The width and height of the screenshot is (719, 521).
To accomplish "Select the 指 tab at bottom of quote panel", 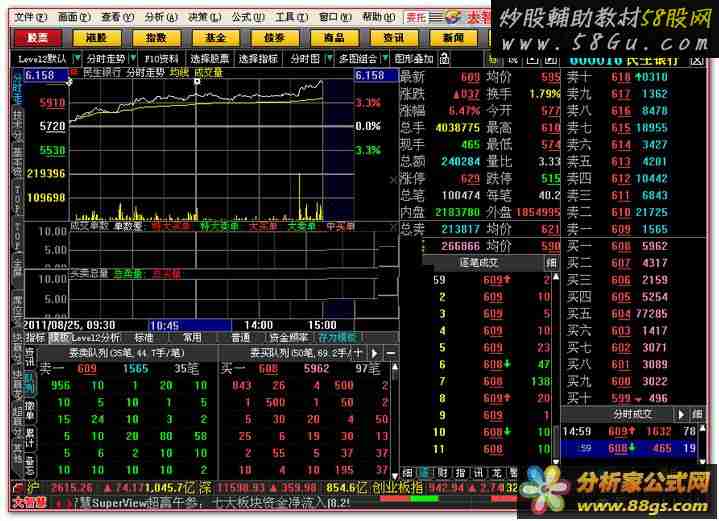I will click(x=461, y=473).
